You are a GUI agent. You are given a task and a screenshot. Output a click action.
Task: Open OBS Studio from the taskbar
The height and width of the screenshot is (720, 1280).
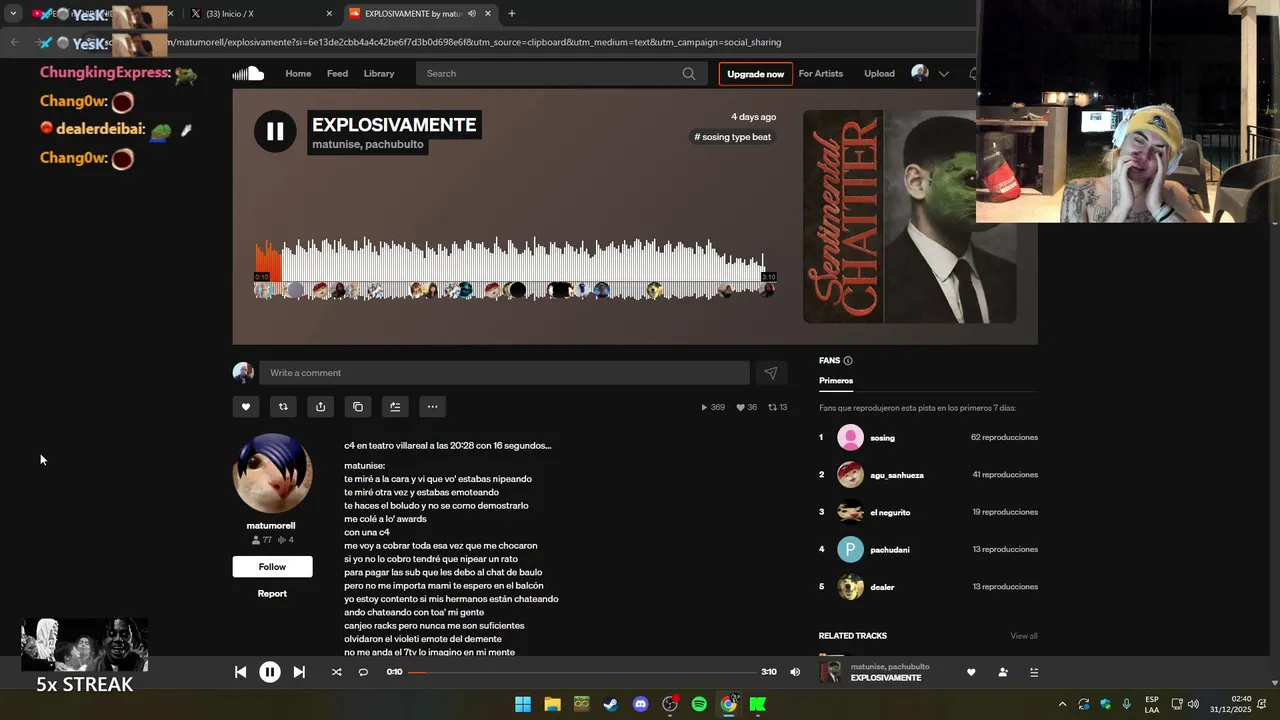670,704
